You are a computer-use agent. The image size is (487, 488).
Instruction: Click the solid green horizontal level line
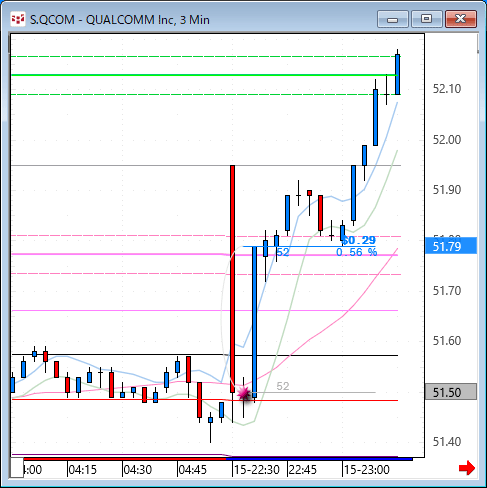[204, 75]
